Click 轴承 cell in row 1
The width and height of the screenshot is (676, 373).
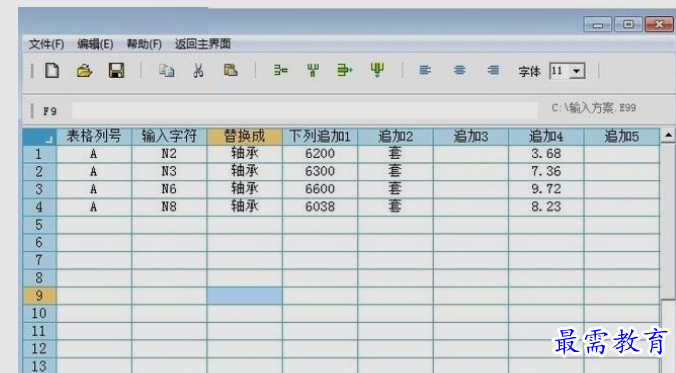244,154
